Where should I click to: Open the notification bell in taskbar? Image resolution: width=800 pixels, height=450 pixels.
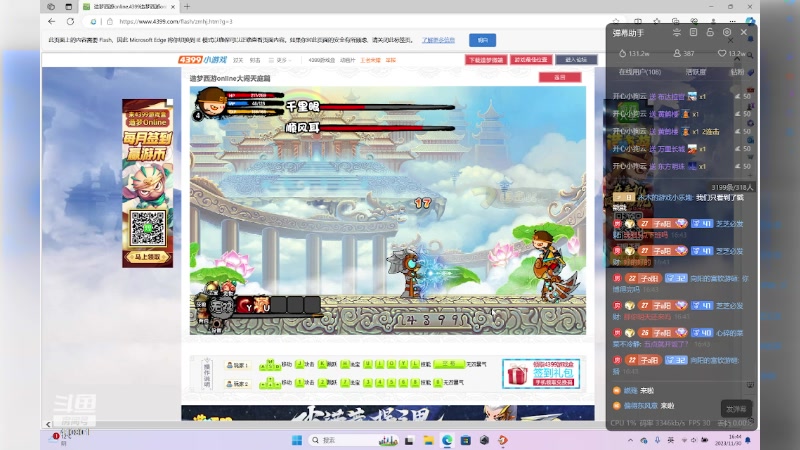coord(748,440)
